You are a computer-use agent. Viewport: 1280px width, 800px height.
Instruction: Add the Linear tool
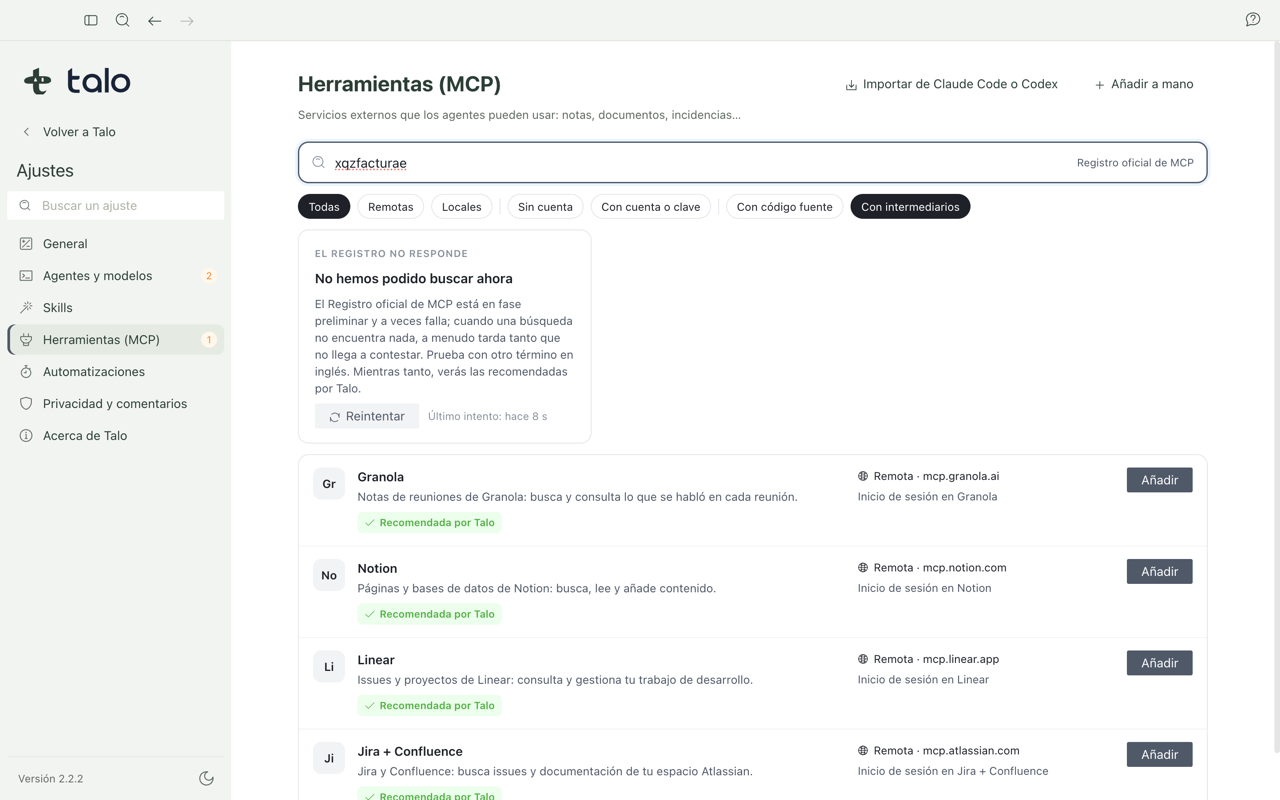point(1160,663)
